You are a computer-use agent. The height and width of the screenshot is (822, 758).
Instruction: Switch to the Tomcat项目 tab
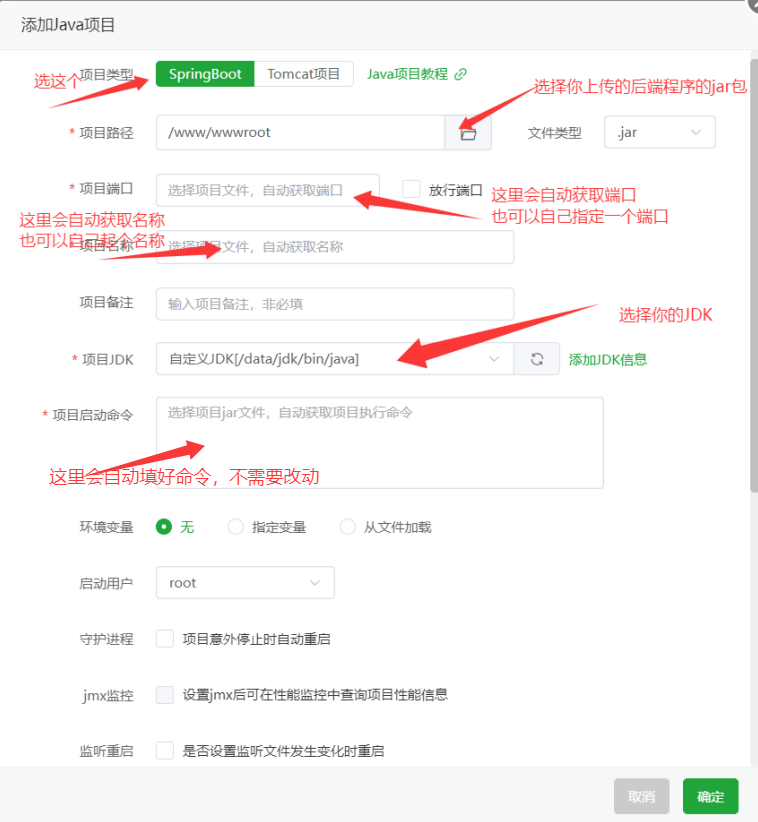click(x=303, y=74)
